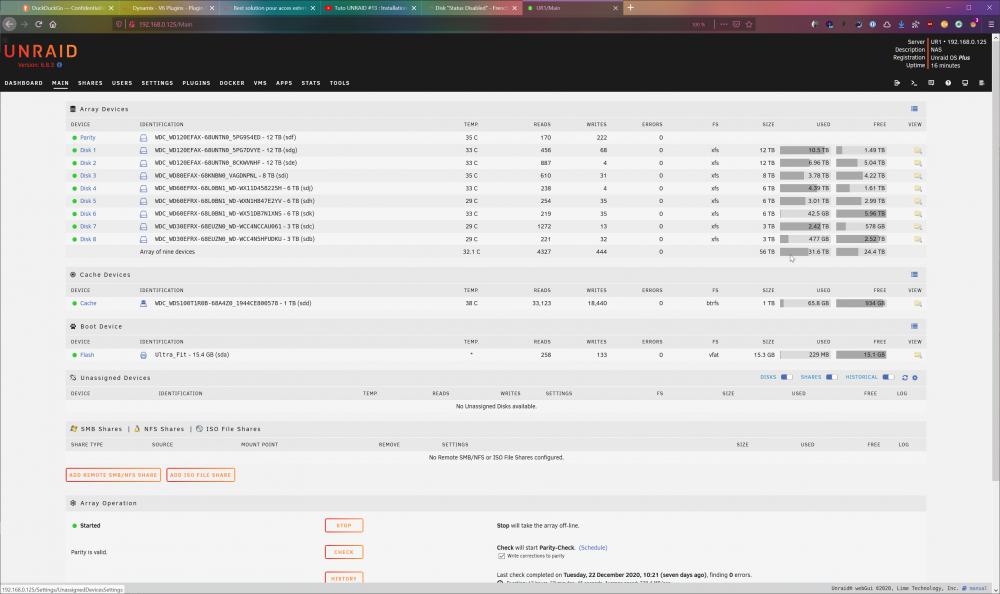The width and height of the screenshot is (1000, 594).
Task: Toggle Write corrections to parity checkbox
Action: click(501, 556)
